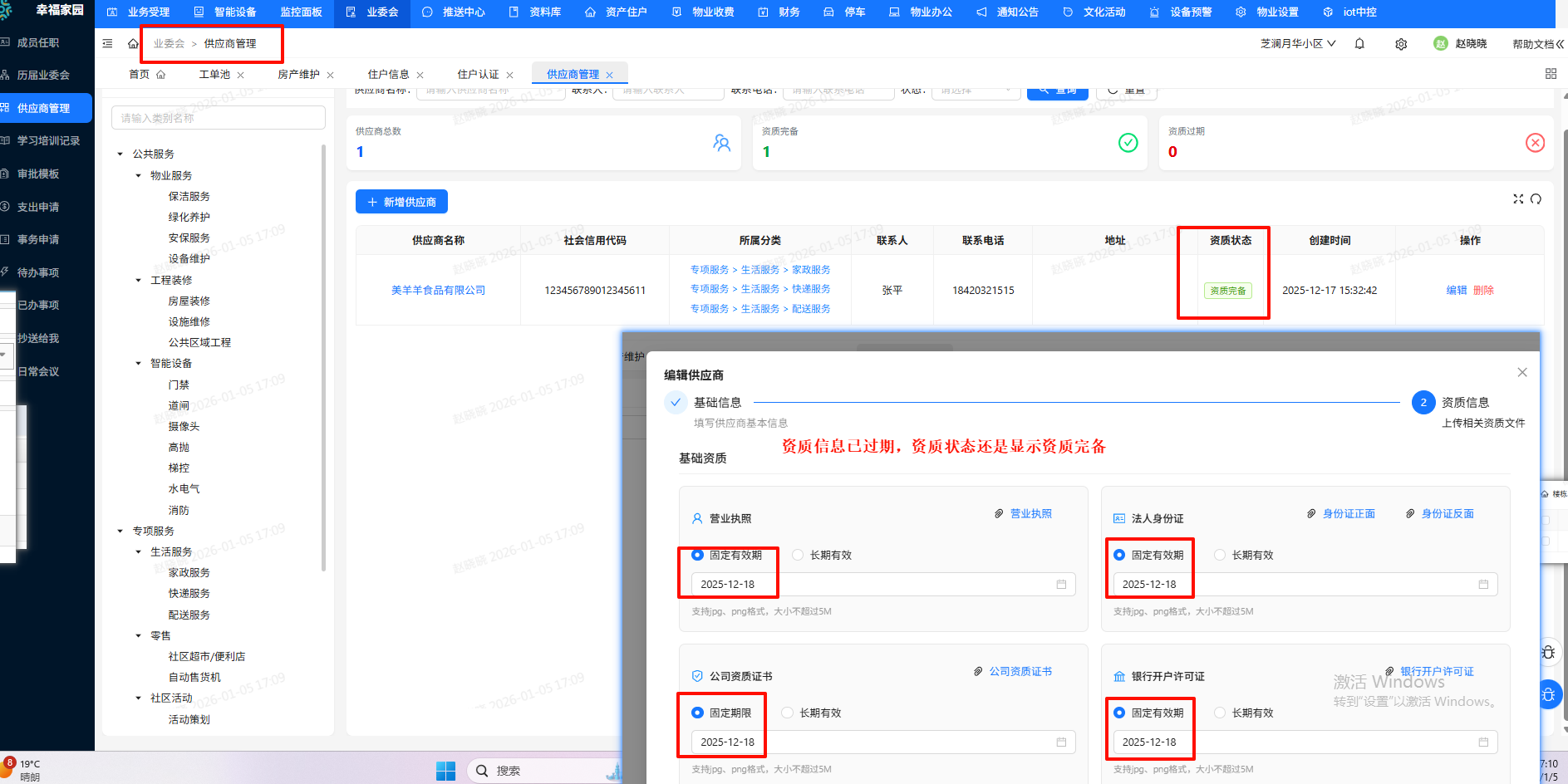Open the 芝澜月华小区 community dropdown
This screenshot has height=784, width=1568.
1298,44
